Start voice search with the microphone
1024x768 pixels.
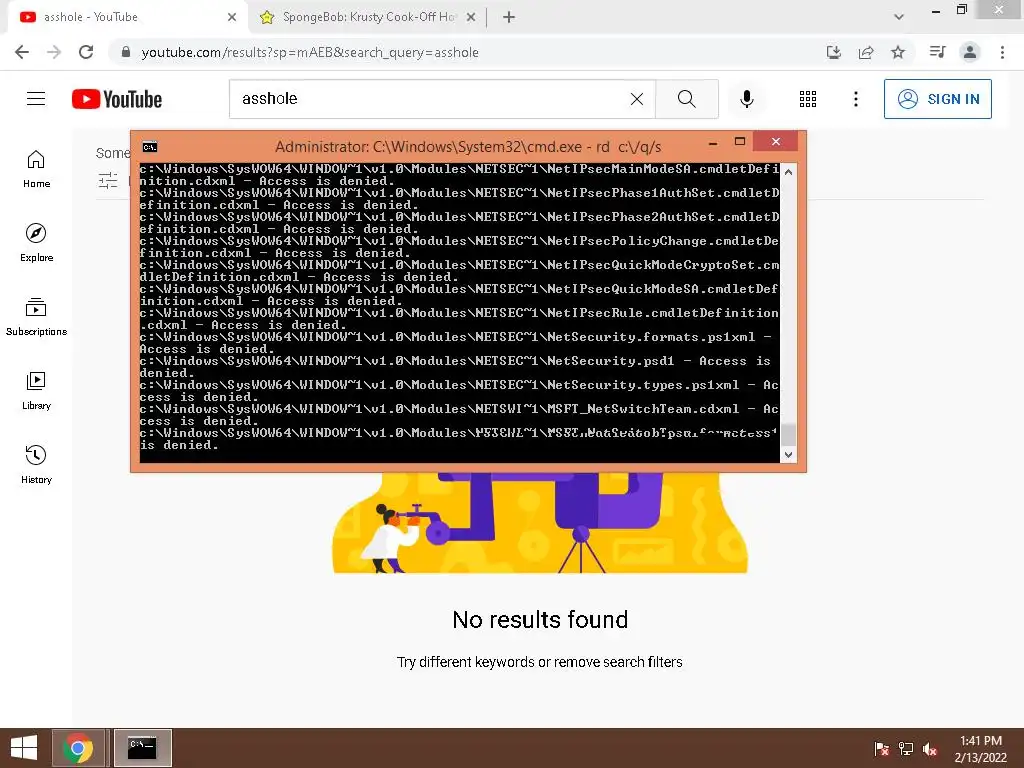[746, 99]
